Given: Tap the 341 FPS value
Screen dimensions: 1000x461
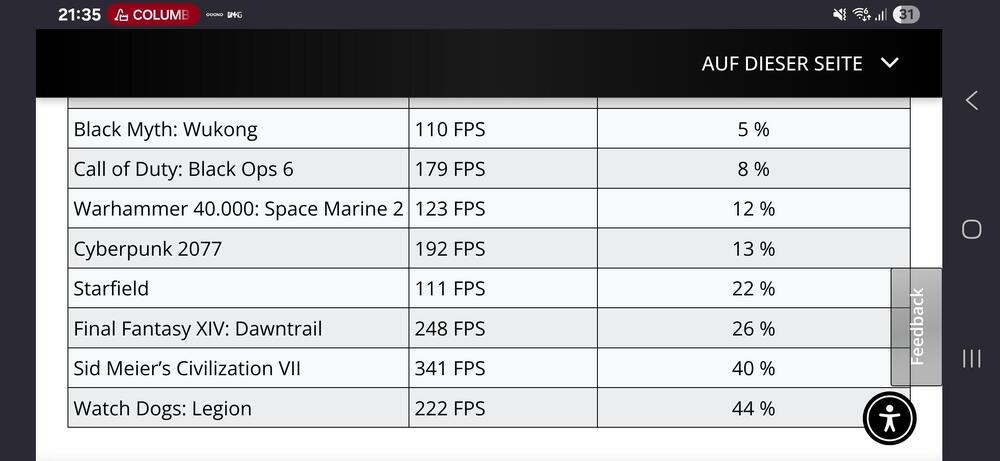Looking at the screenshot, I should click(x=450, y=369).
